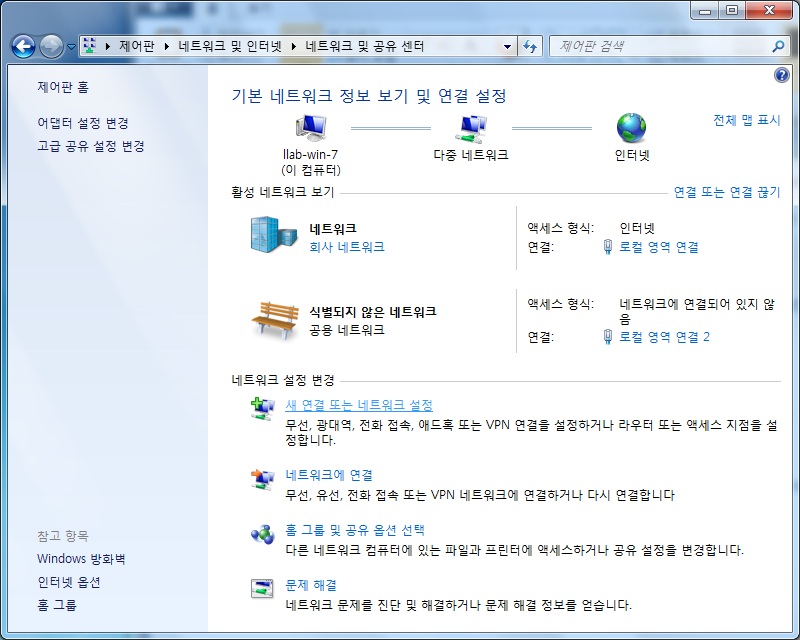Open the 문제 해결 link
This screenshot has height=640, width=800.
[x=311, y=585]
